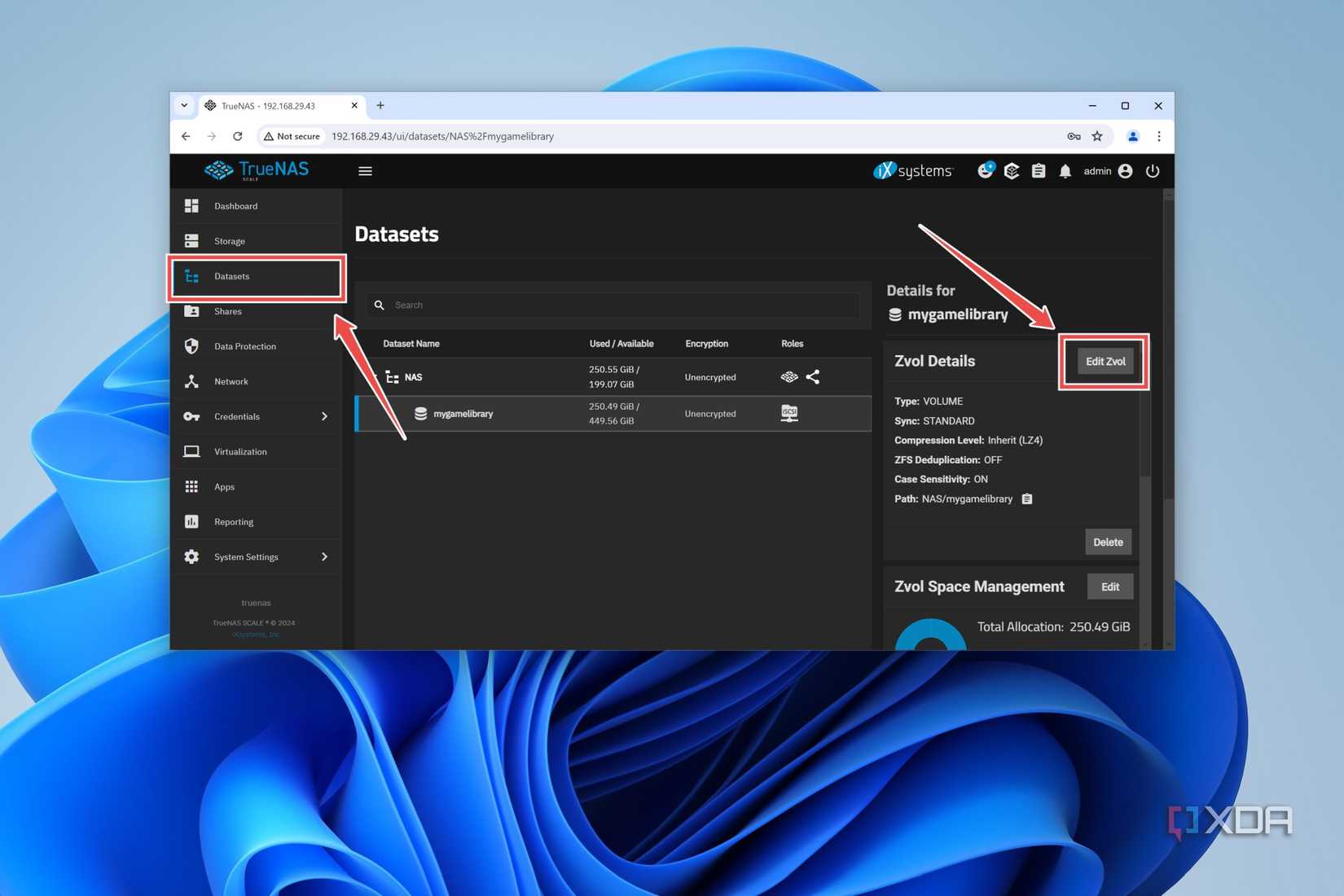Open the directory services layers icon
Viewport: 1344px width, 896px height.
(x=1012, y=170)
